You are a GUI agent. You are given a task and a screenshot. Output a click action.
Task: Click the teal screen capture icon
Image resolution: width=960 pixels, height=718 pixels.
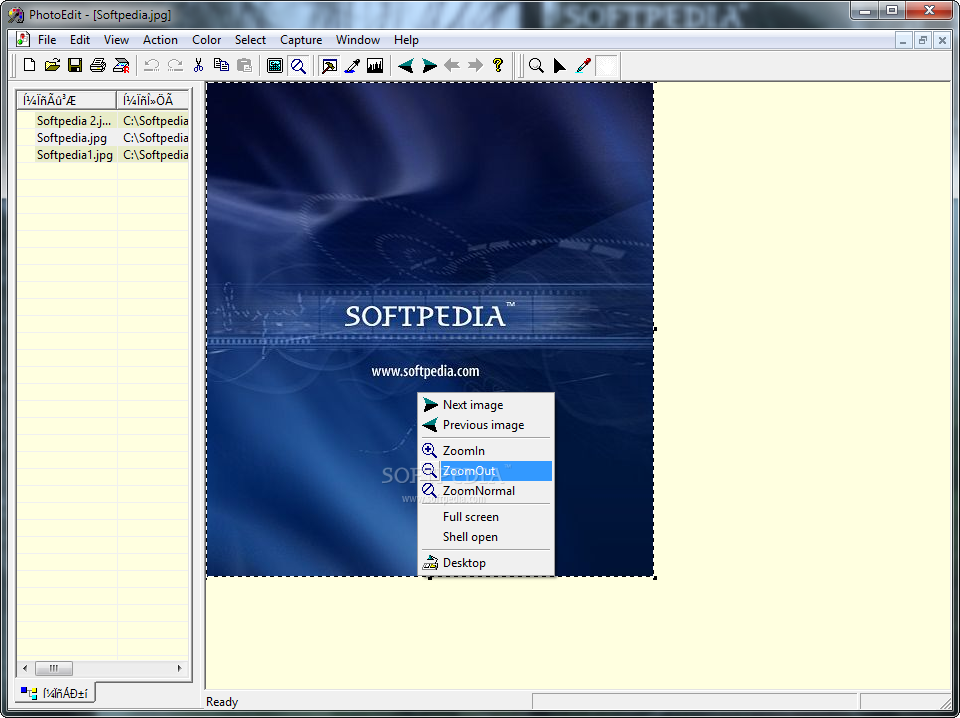pos(275,65)
